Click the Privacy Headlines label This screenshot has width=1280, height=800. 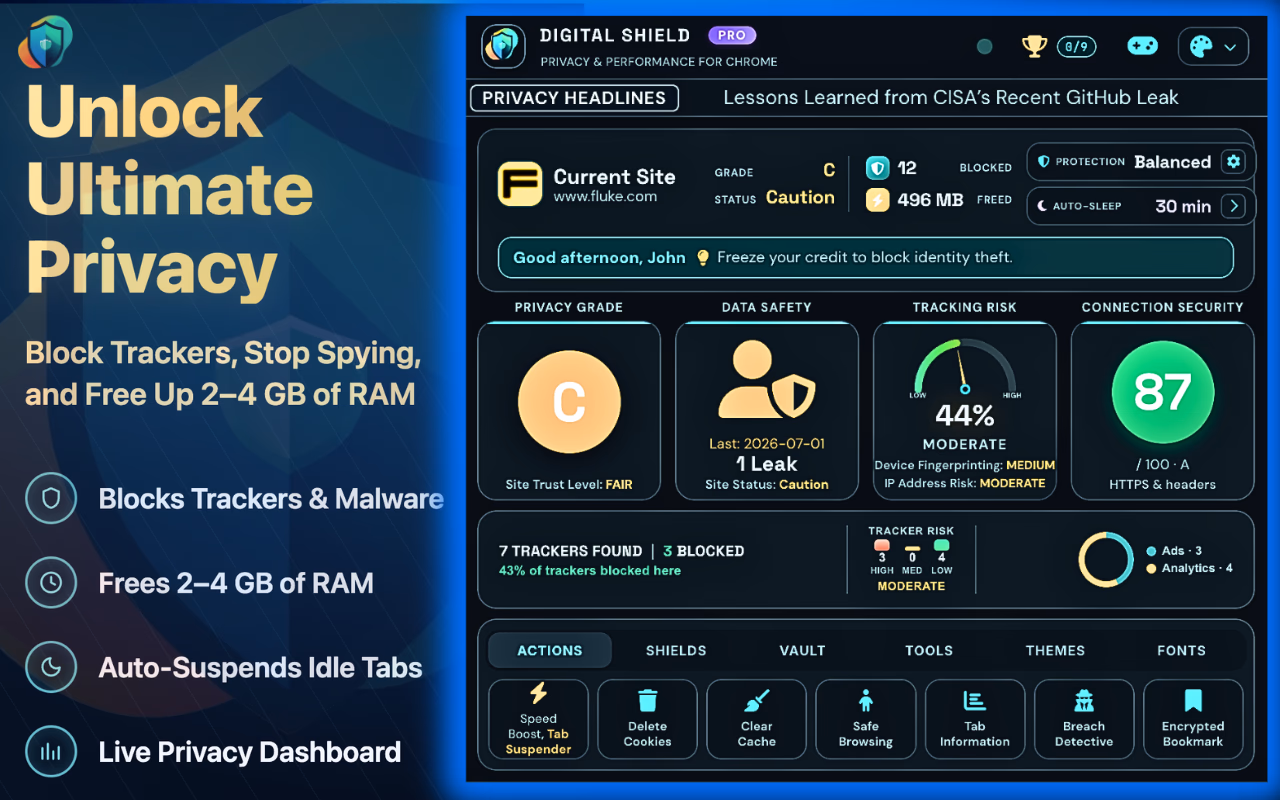tap(574, 98)
